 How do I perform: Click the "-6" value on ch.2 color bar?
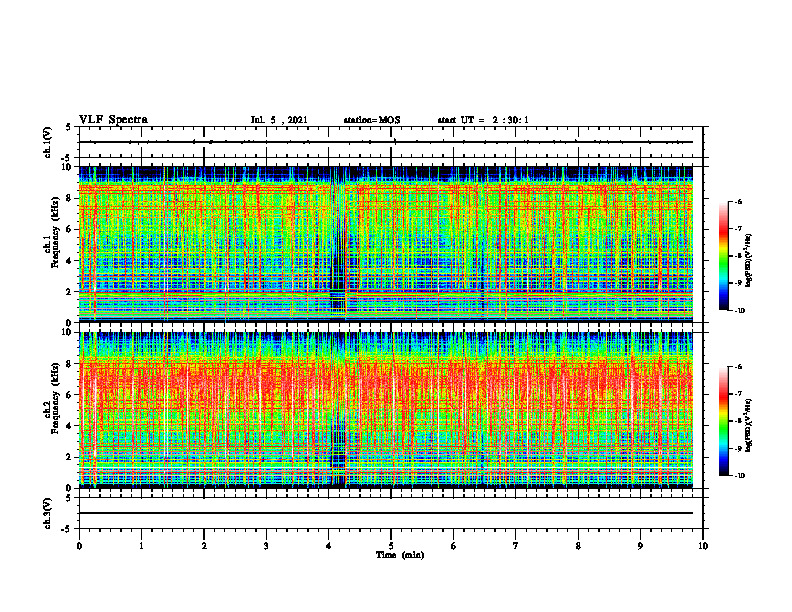[738, 367]
